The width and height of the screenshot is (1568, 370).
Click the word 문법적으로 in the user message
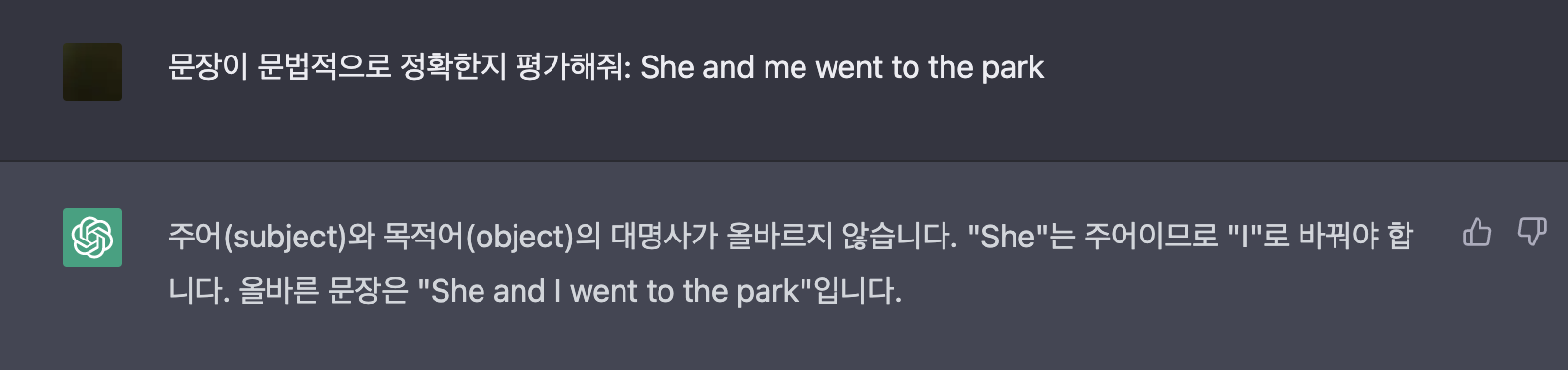click(x=324, y=67)
